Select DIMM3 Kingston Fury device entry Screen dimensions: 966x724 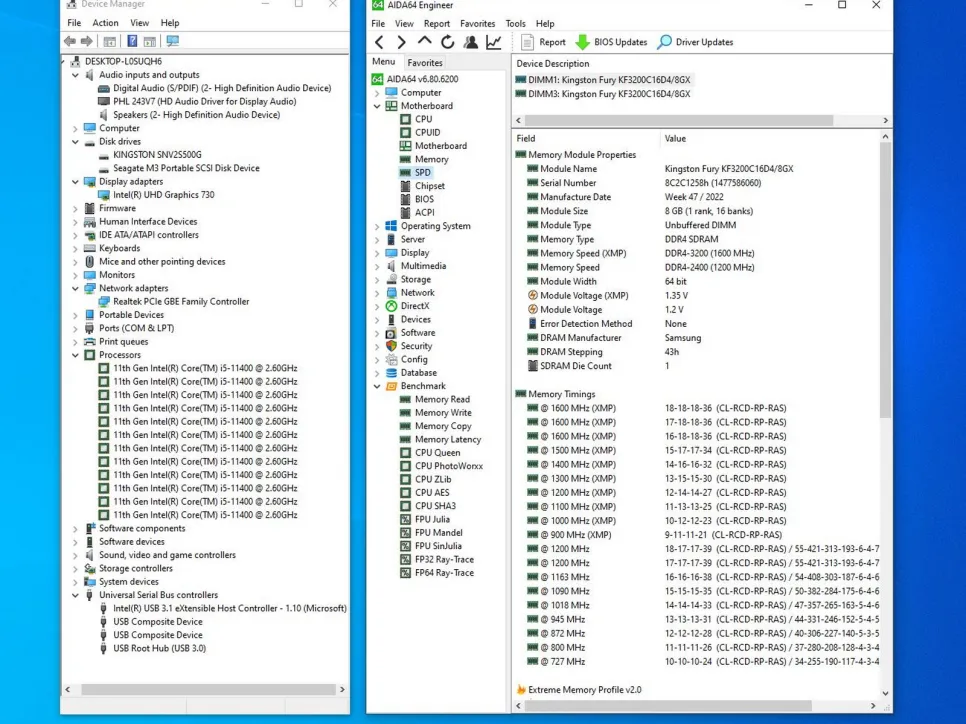[603, 94]
